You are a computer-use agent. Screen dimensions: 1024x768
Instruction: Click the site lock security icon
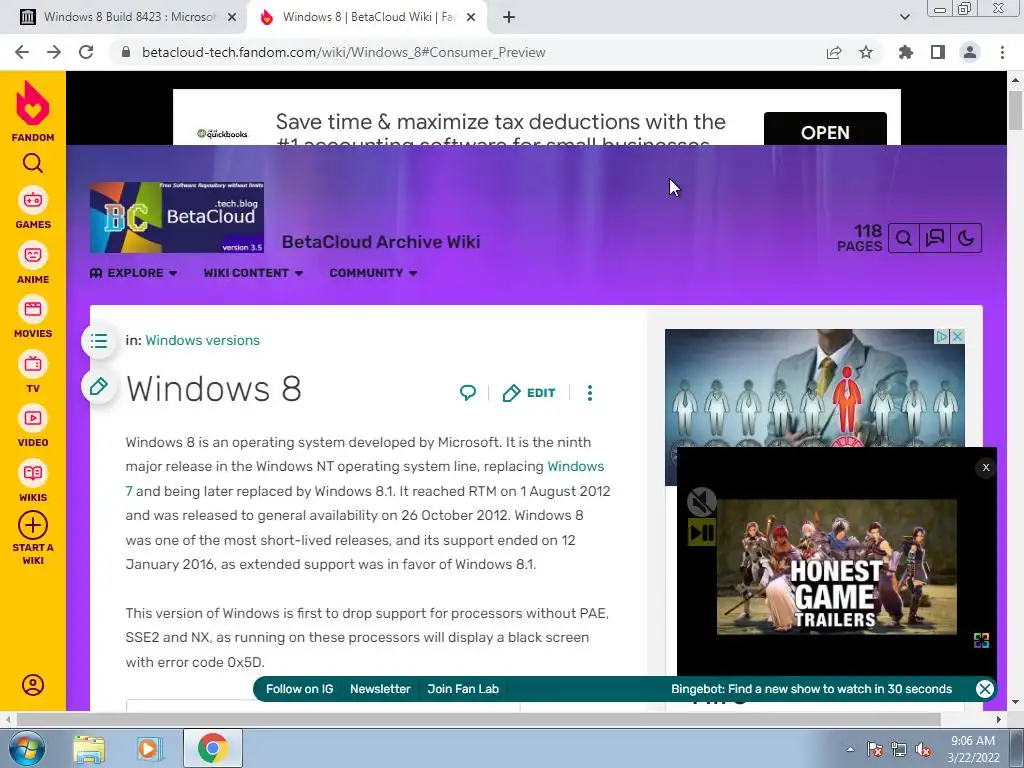click(x=126, y=52)
